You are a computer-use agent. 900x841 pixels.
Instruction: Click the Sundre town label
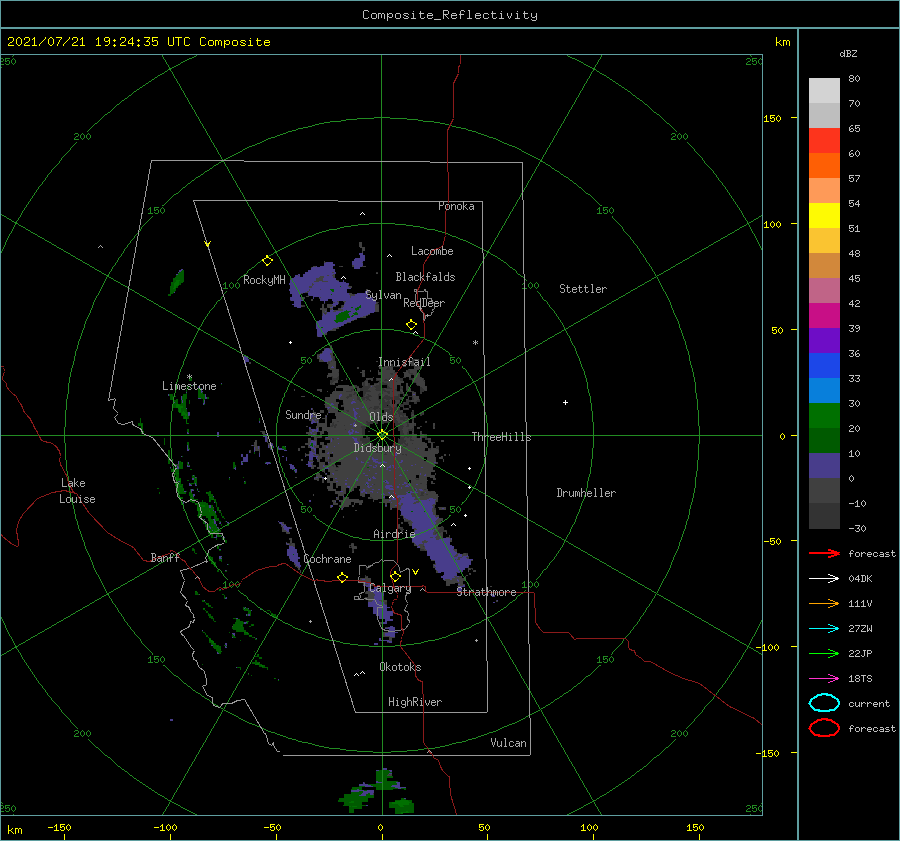coord(303,414)
